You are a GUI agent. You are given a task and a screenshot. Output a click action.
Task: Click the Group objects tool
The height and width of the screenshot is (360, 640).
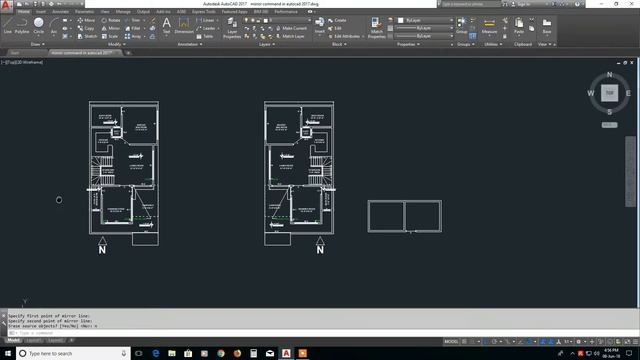462,26
